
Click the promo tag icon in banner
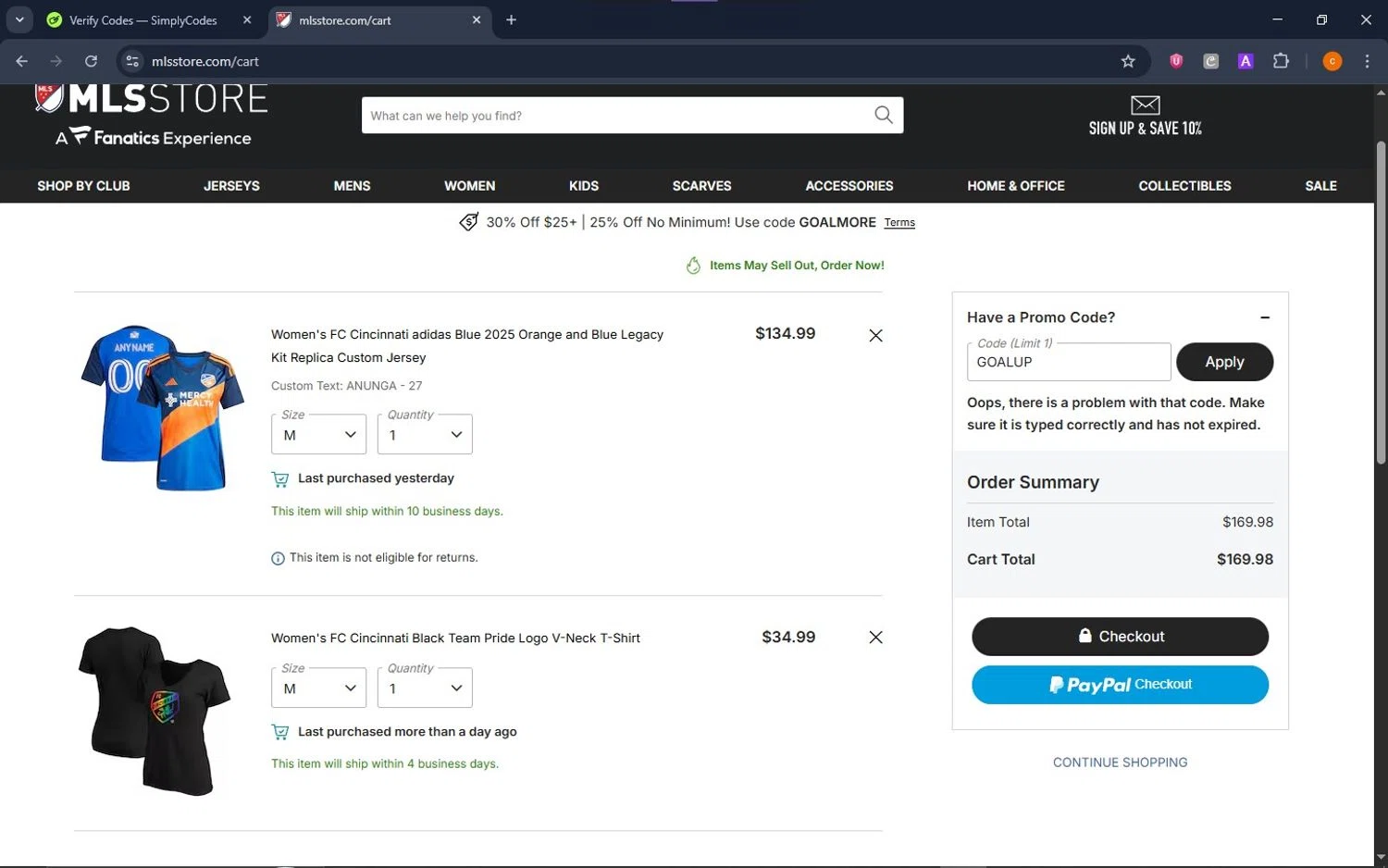tap(469, 222)
